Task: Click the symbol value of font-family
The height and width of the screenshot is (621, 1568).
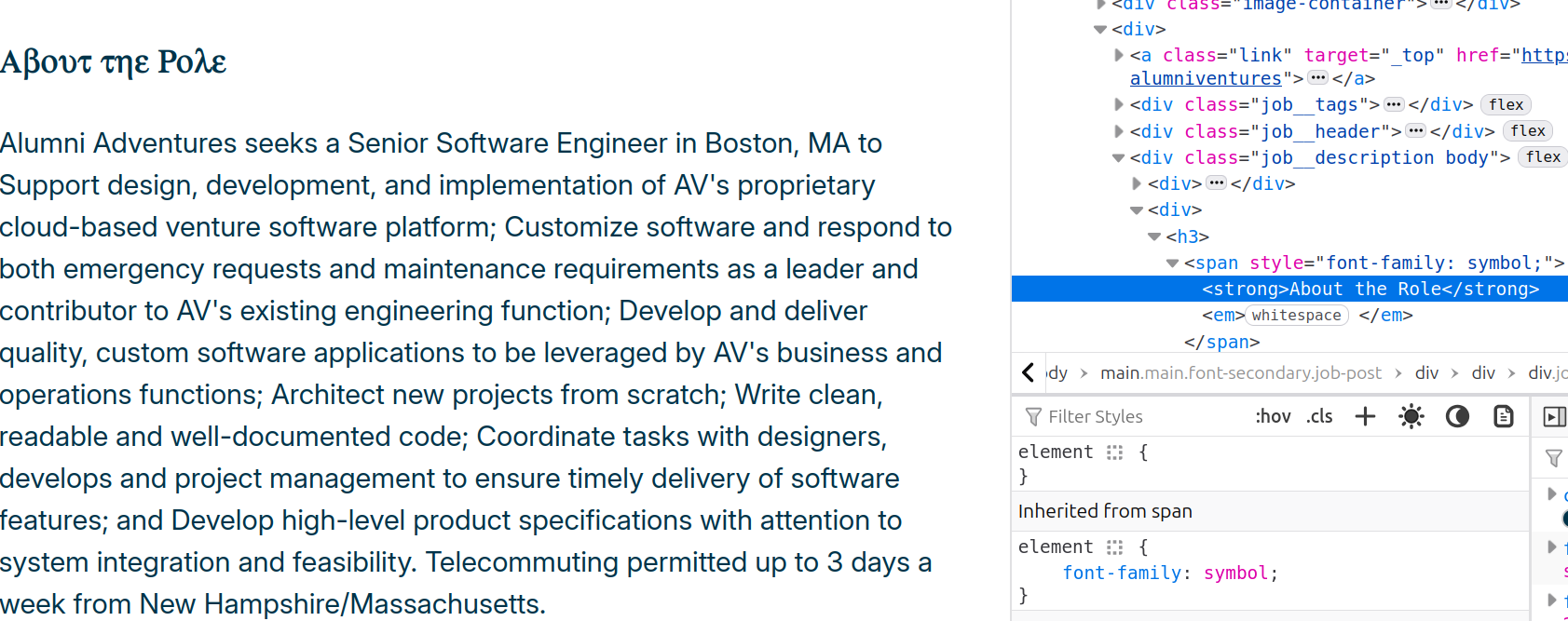Action: pyautogui.click(x=1235, y=573)
